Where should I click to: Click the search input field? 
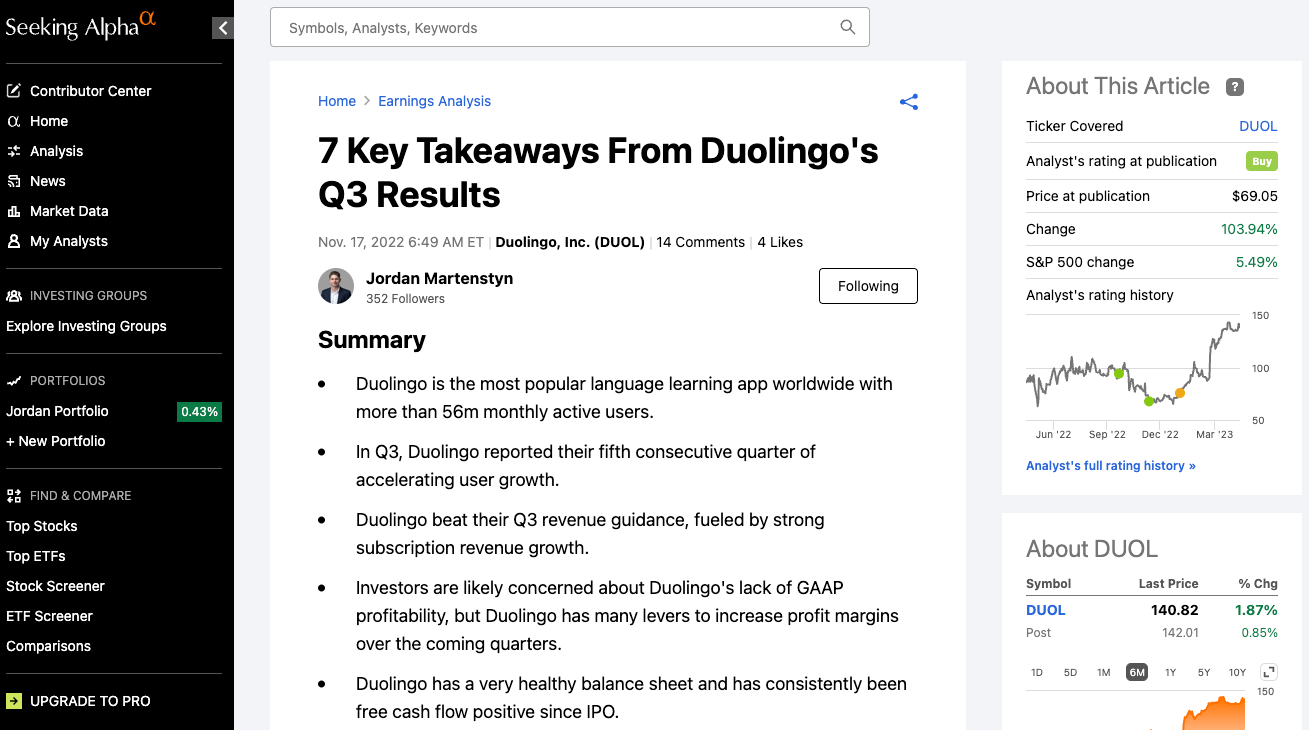pos(570,27)
